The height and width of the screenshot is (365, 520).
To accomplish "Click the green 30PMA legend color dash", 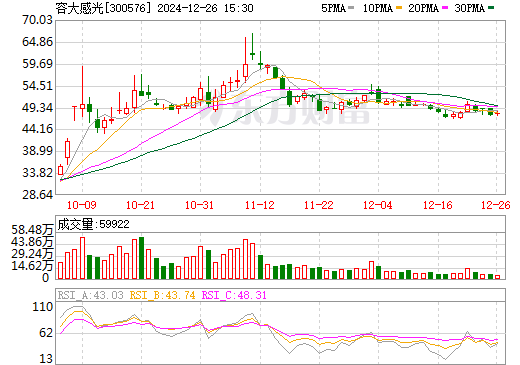I will (491, 8).
